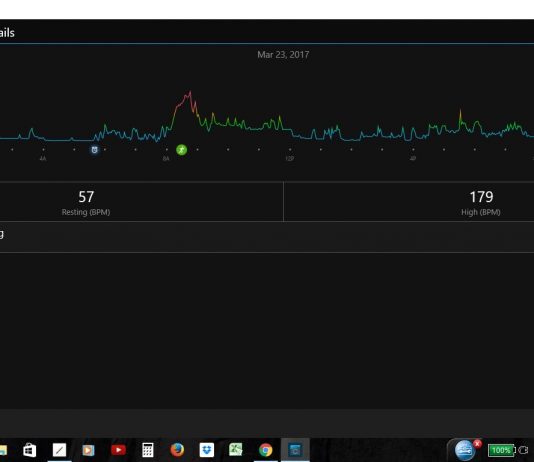Open the green spreadsheet app icon

[236, 450]
